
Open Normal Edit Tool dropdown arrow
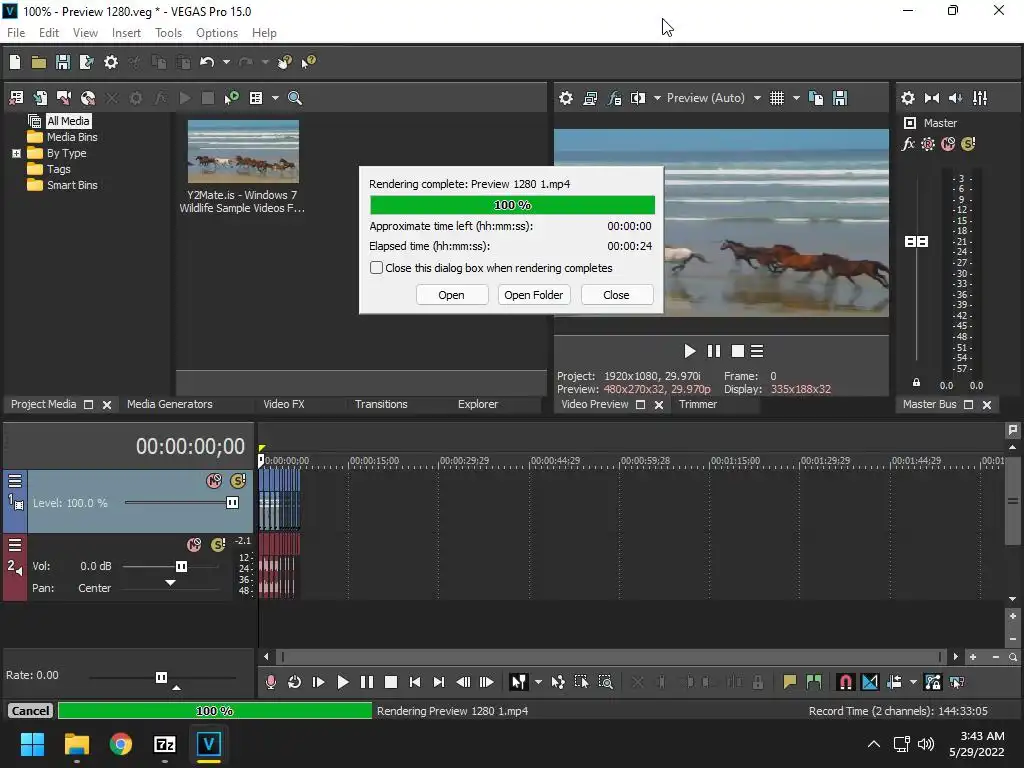coord(538,682)
